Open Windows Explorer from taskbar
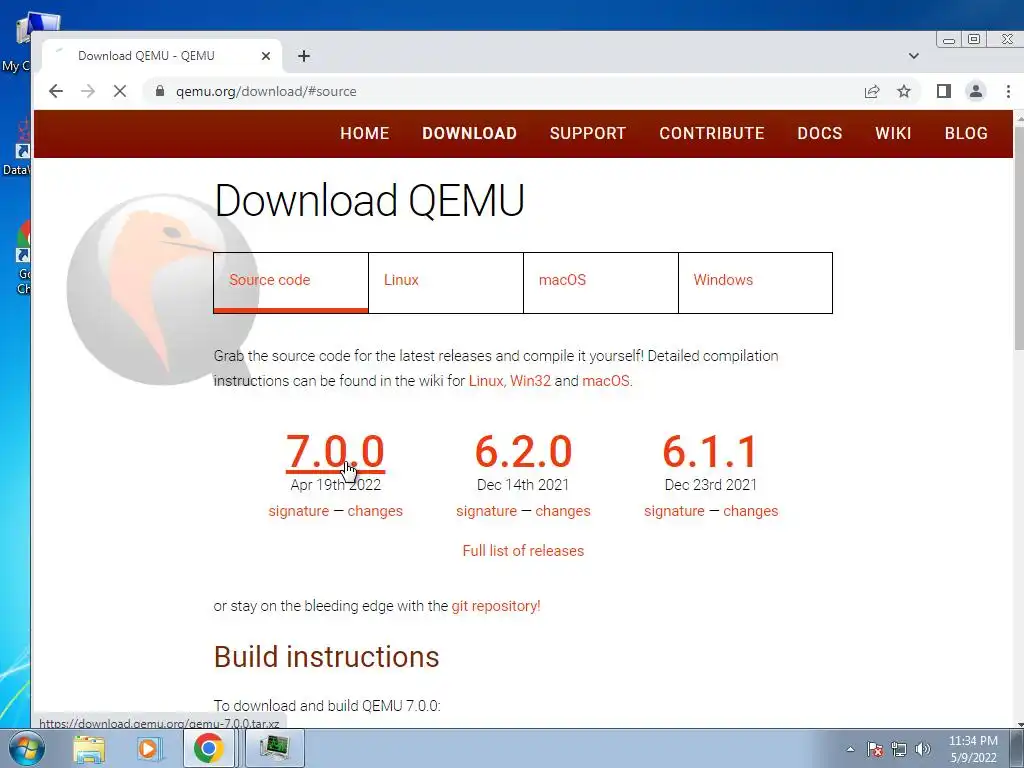 (x=89, y=748)
